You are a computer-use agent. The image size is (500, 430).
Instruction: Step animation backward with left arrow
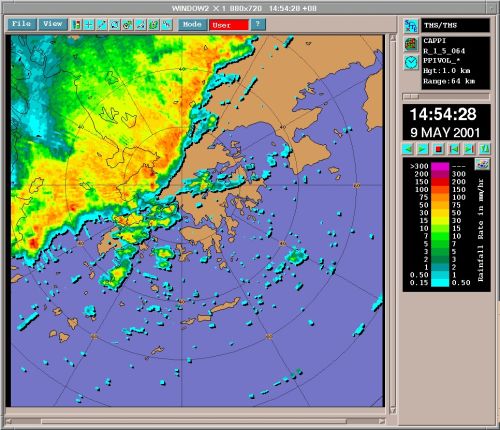(x=408, y=149)
